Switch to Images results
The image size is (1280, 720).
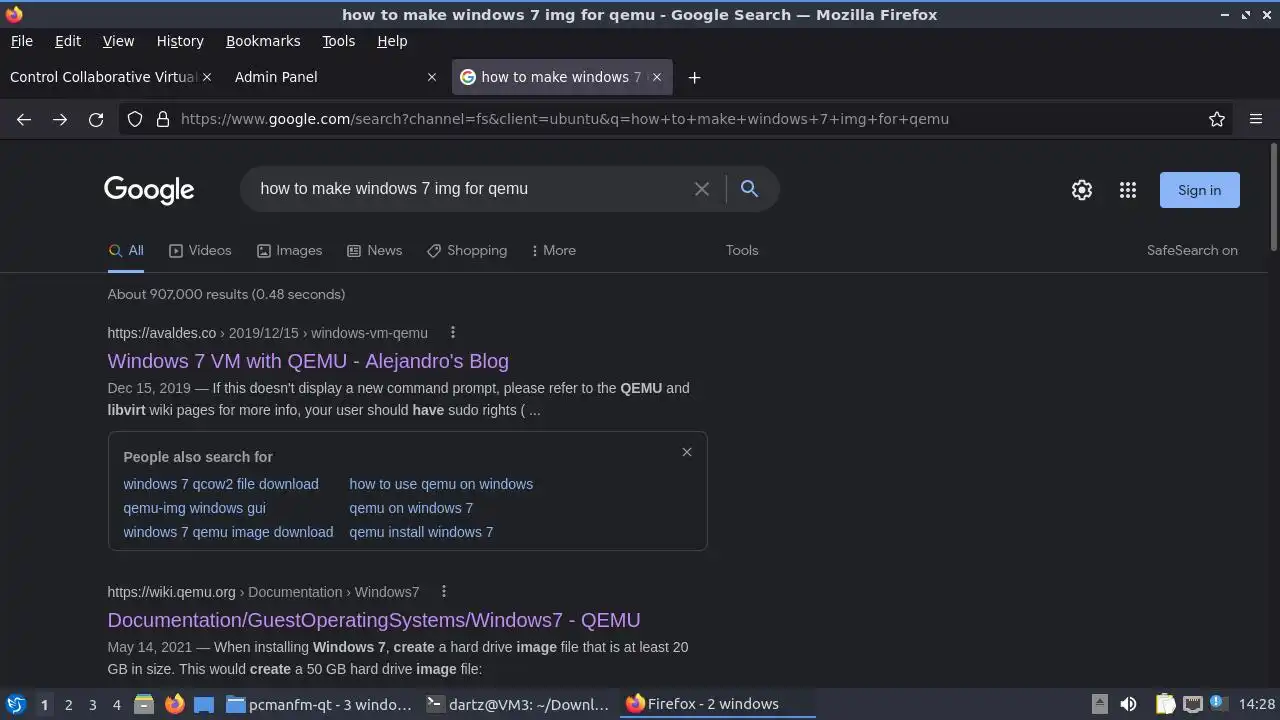coord(289,251)
